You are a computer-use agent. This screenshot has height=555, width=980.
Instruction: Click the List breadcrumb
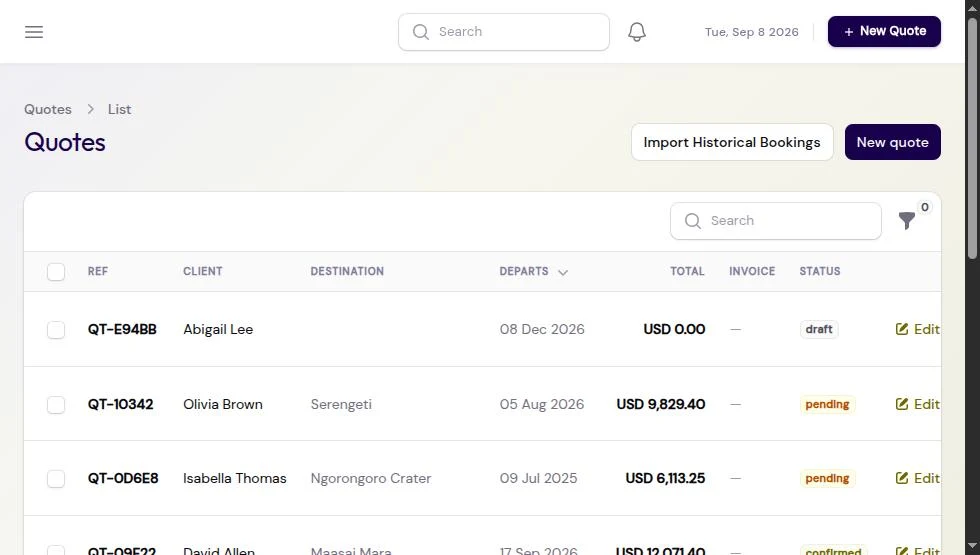click(x=119, y=109)
